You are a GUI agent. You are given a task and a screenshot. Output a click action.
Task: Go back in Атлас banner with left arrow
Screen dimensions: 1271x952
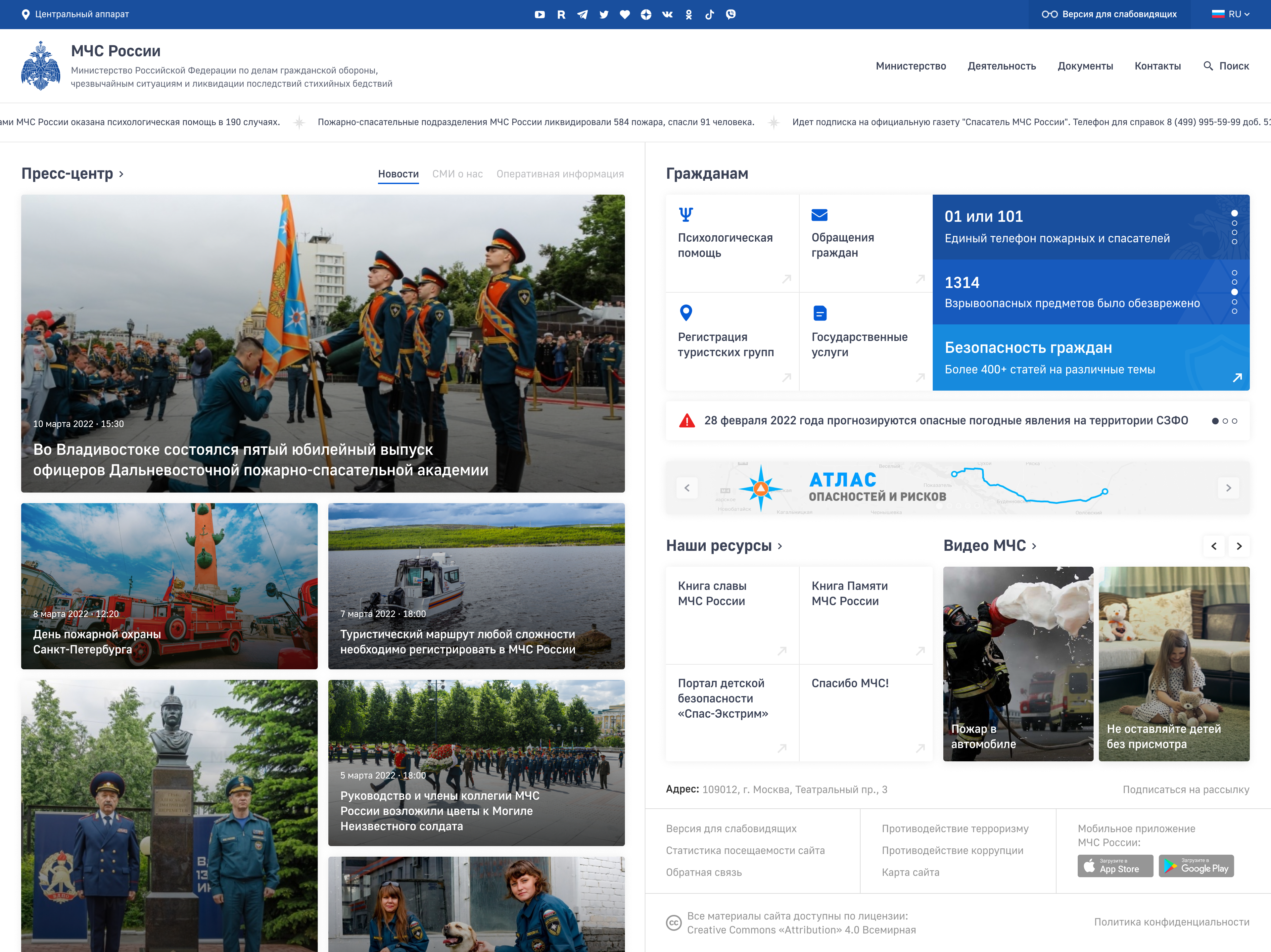coord(687,488)
